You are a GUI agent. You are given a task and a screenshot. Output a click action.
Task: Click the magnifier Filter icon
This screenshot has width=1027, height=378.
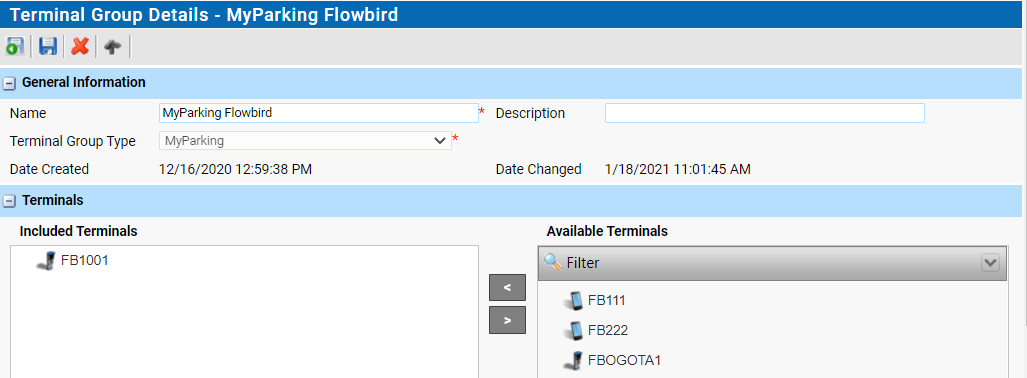coord(553,263)
